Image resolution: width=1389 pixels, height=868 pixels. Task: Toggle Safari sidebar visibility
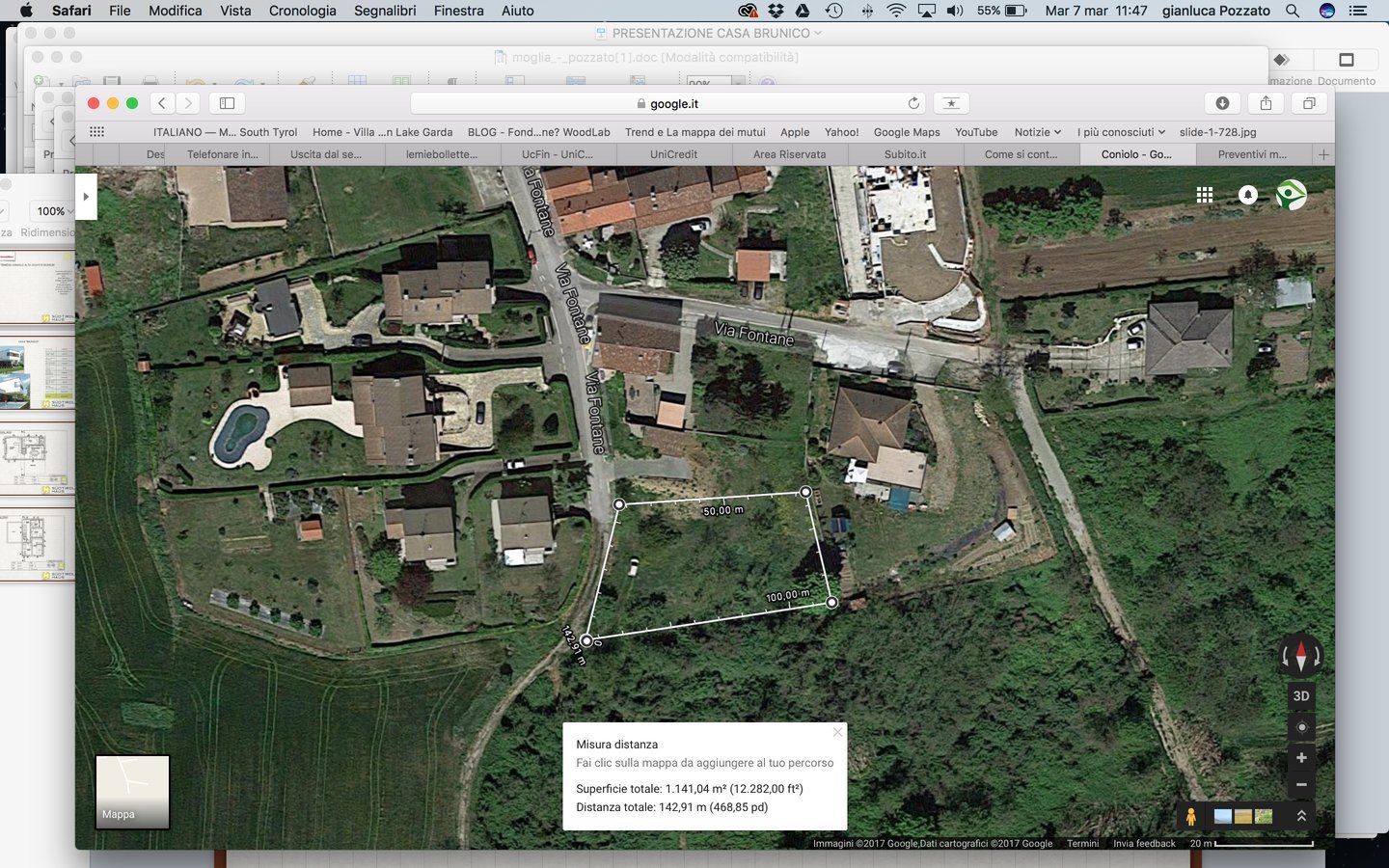pyautogui.click(x=228, y=103)
